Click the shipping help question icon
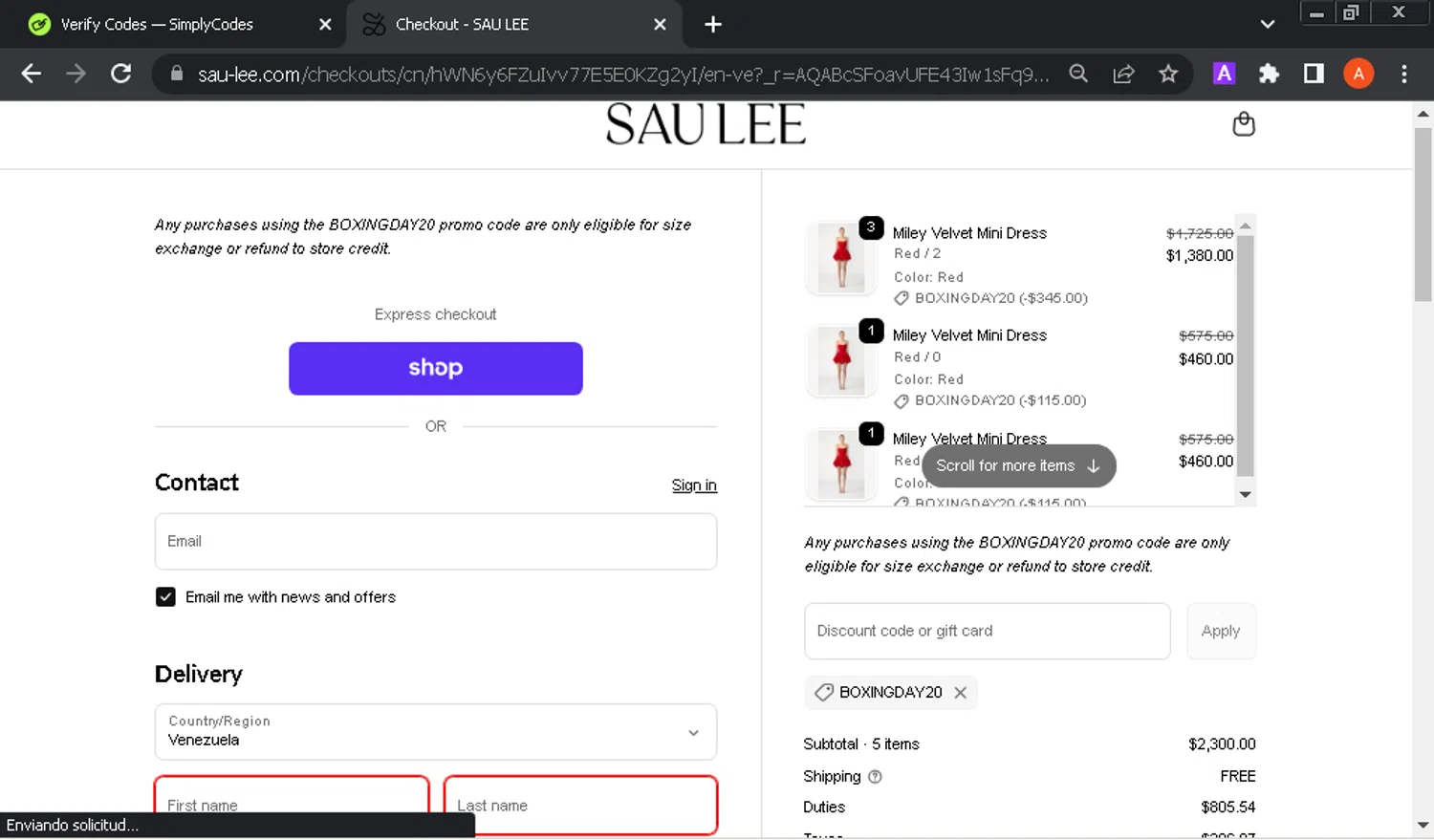 tap(875, 777)
